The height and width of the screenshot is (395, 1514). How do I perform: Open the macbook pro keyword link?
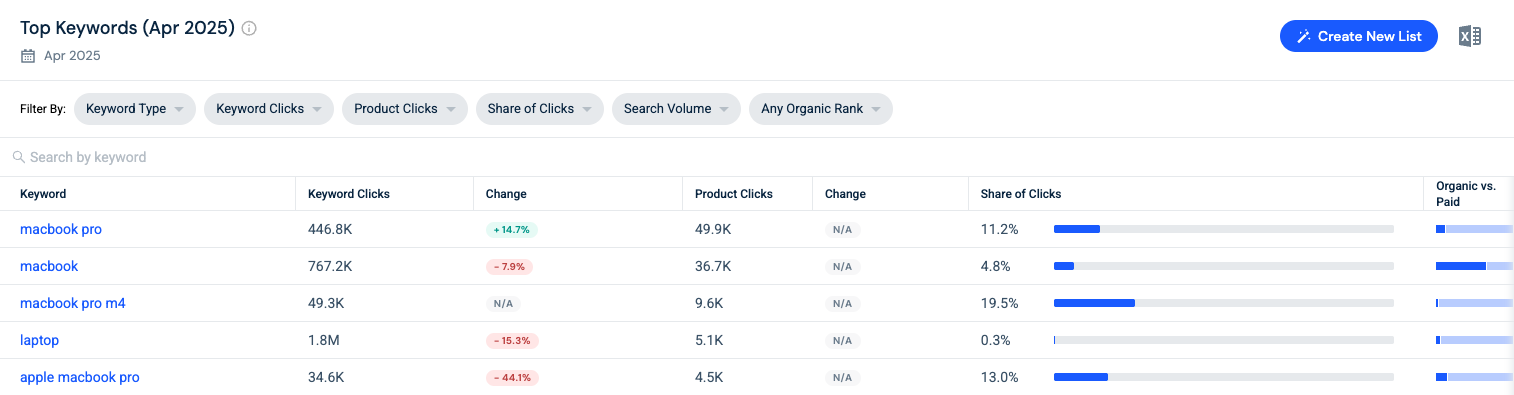coord(61,229)
